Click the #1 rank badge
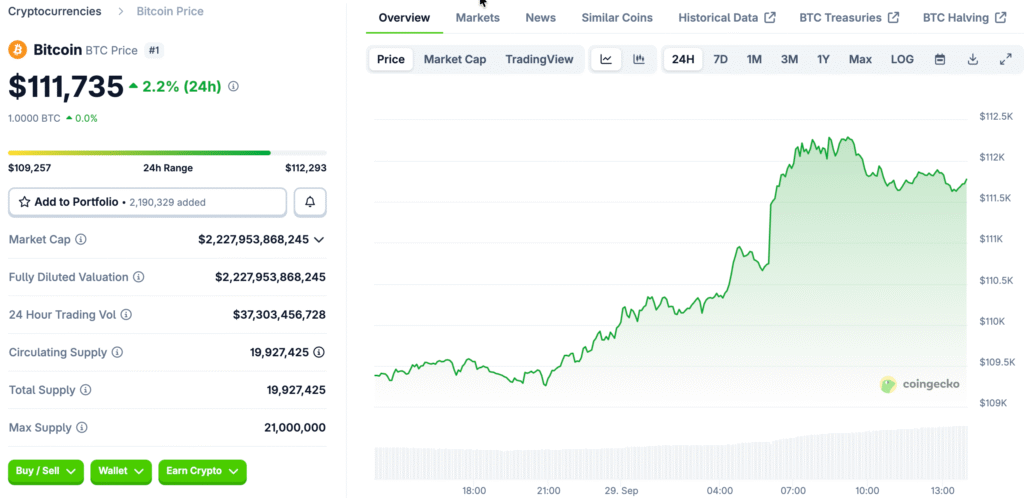The image size is (1024, 498). pos(153,50)
